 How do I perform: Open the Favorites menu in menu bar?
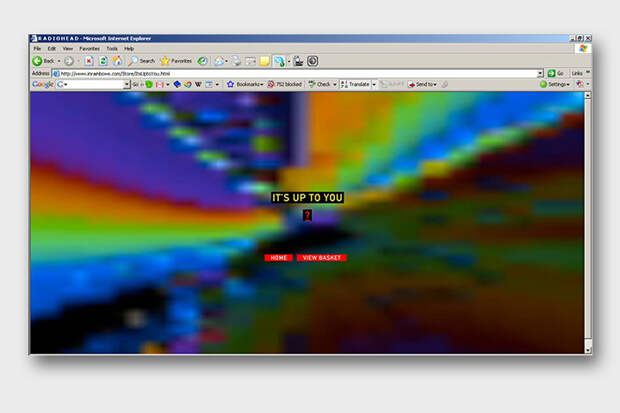coord(90,48)
